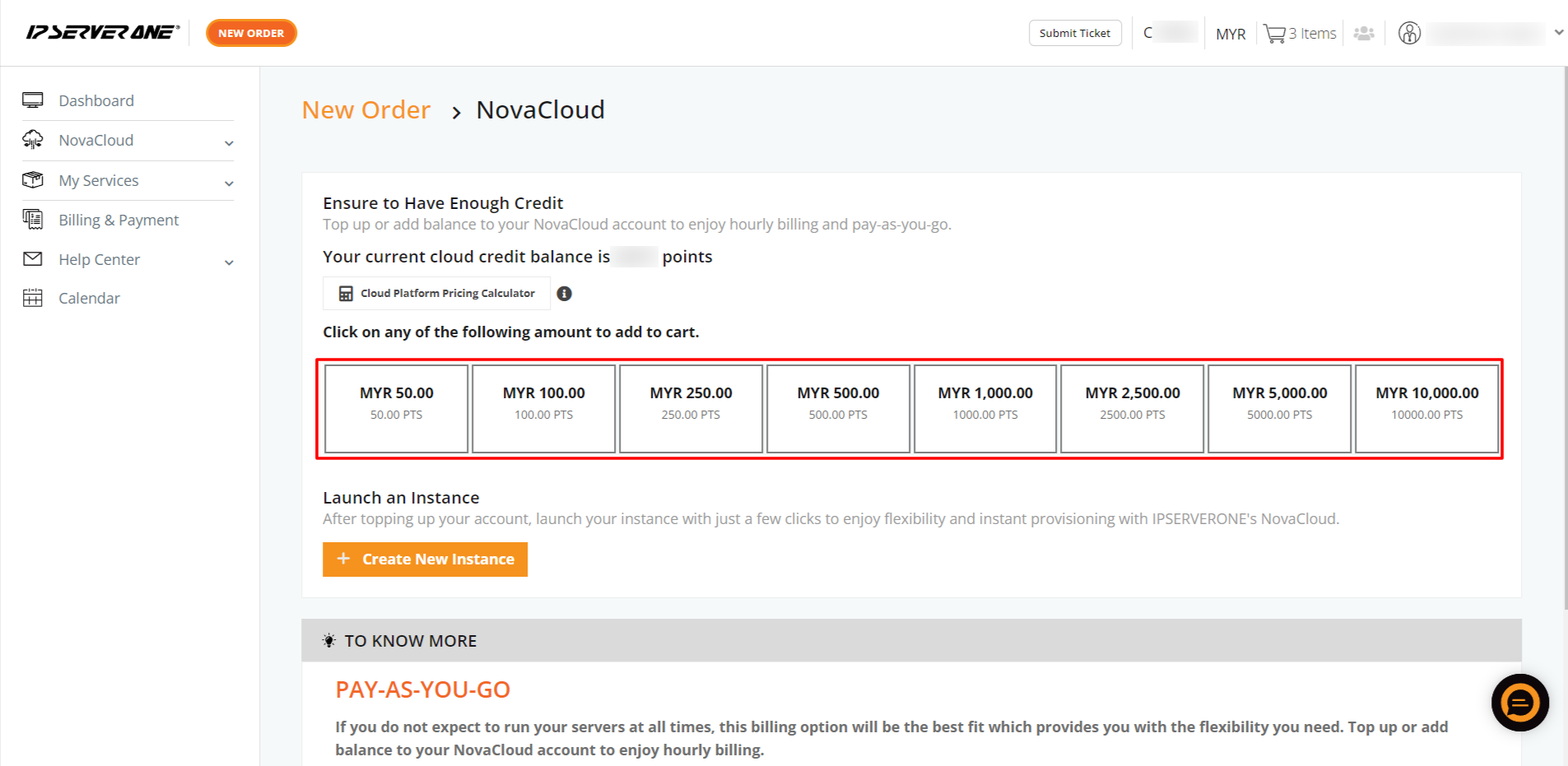This screenshot has width=1568, height=766.
Task: Click the group users icon in header
Action: [1364, 34]
